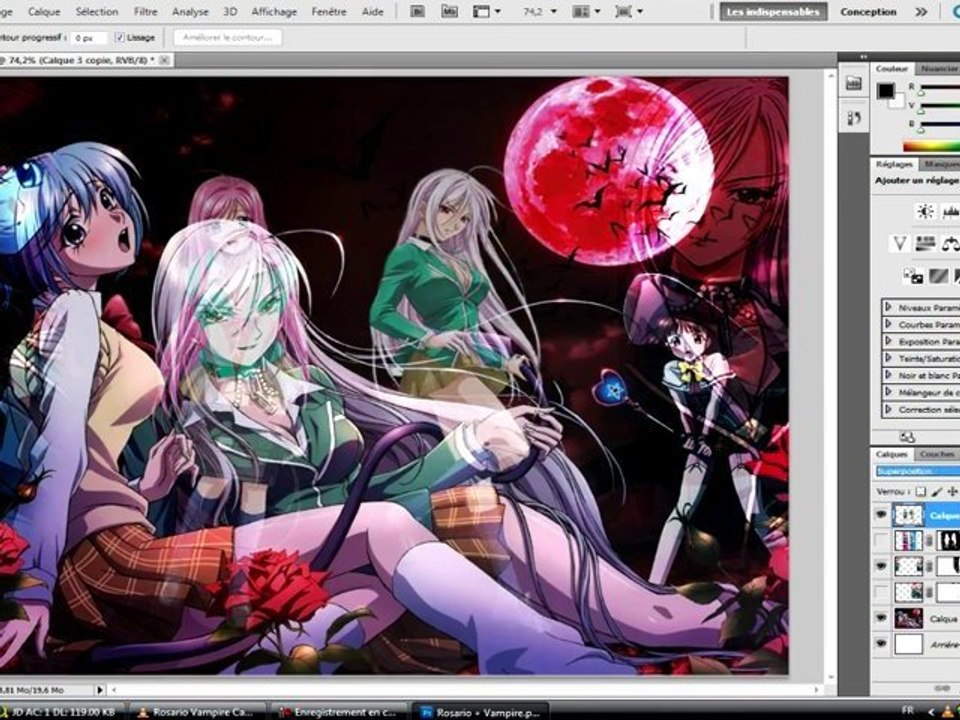Show more workspaces with double chevron
The image size is (960, 720).
(921, 12)
